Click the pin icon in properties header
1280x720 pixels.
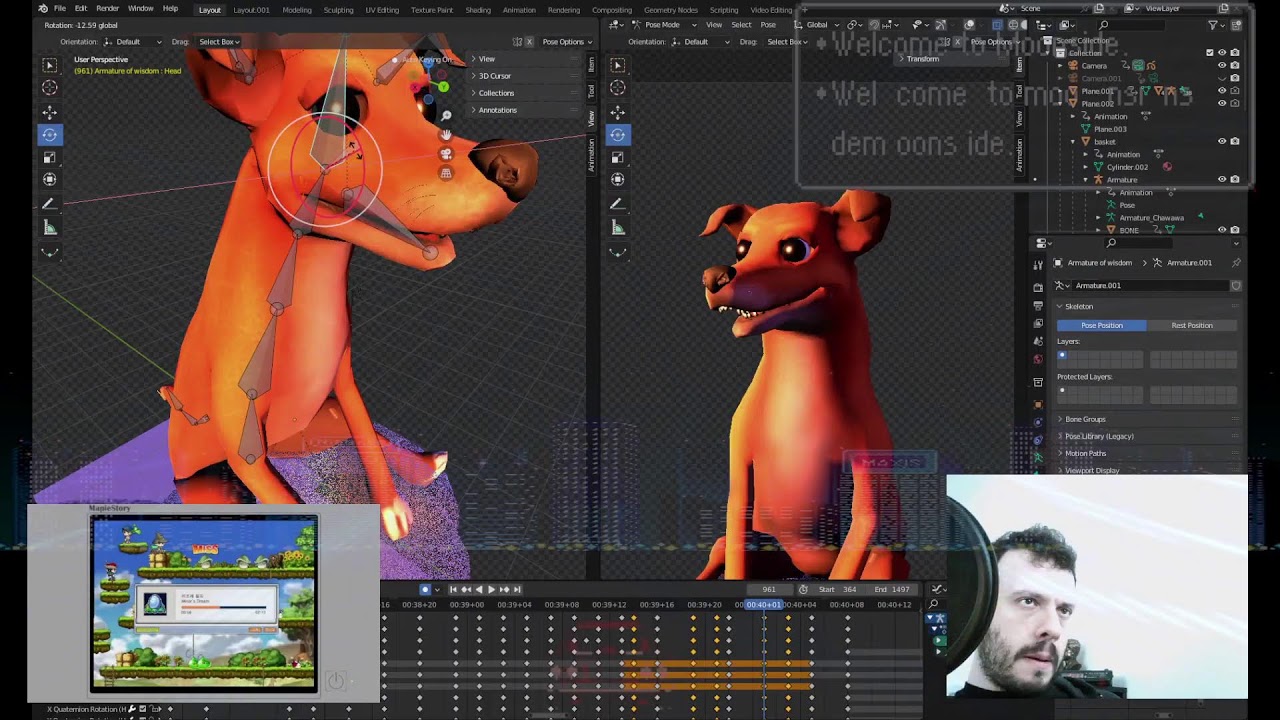click(1236, 263)
